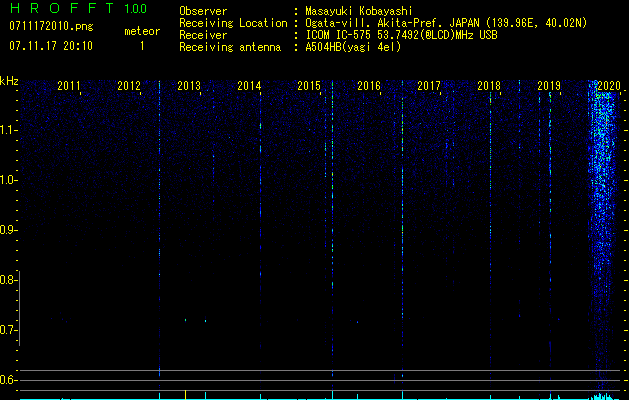Click the ICOM IC-575 receiver text
Screen dimensions: 629x400
pyautogui.click(x=401, y=35)
